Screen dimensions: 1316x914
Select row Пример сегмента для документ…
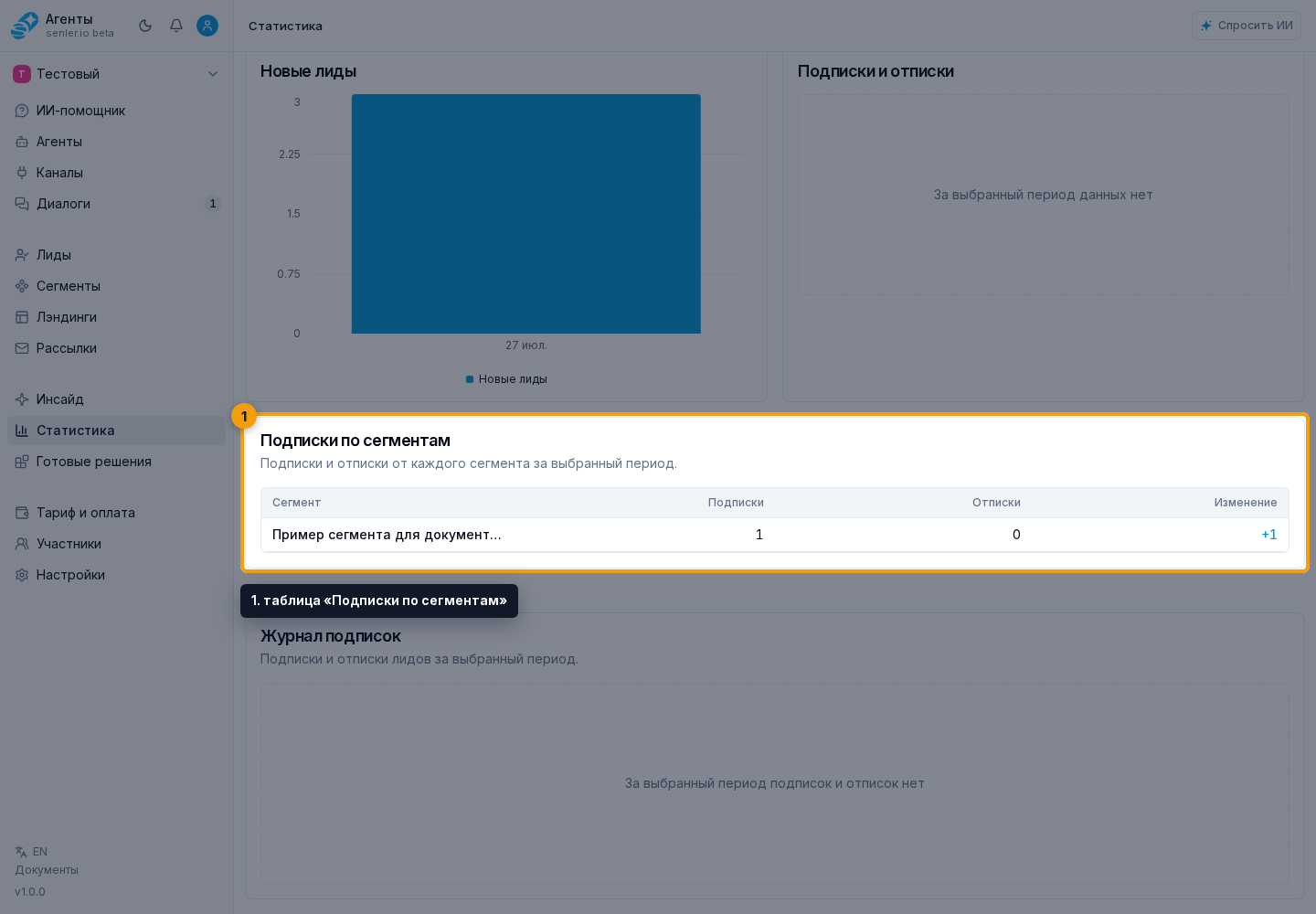(775, 535)
